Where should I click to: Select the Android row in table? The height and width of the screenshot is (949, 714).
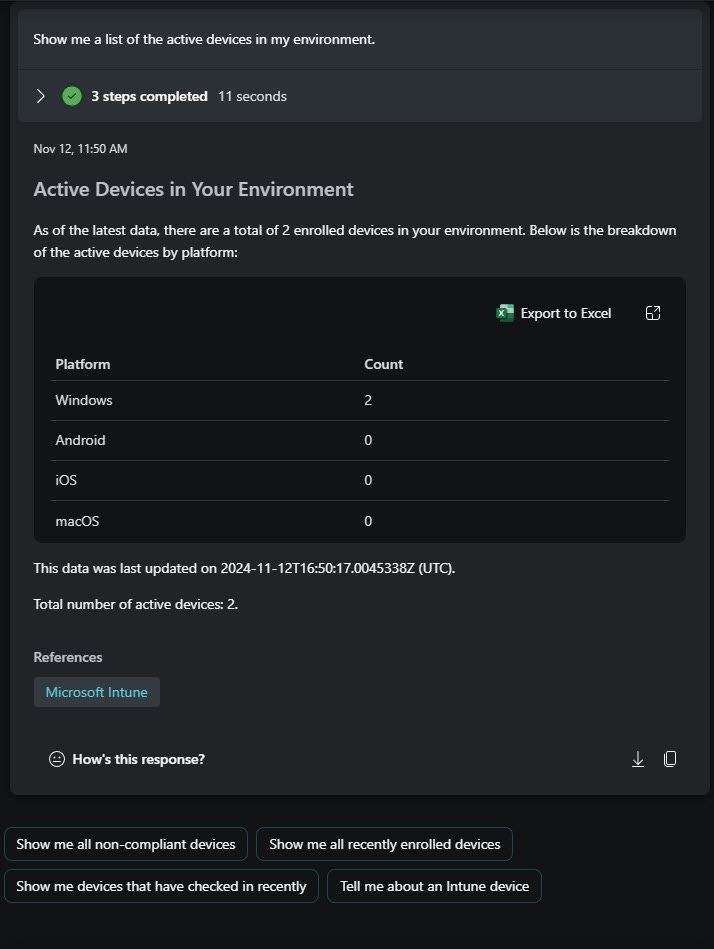pos(360,440)
